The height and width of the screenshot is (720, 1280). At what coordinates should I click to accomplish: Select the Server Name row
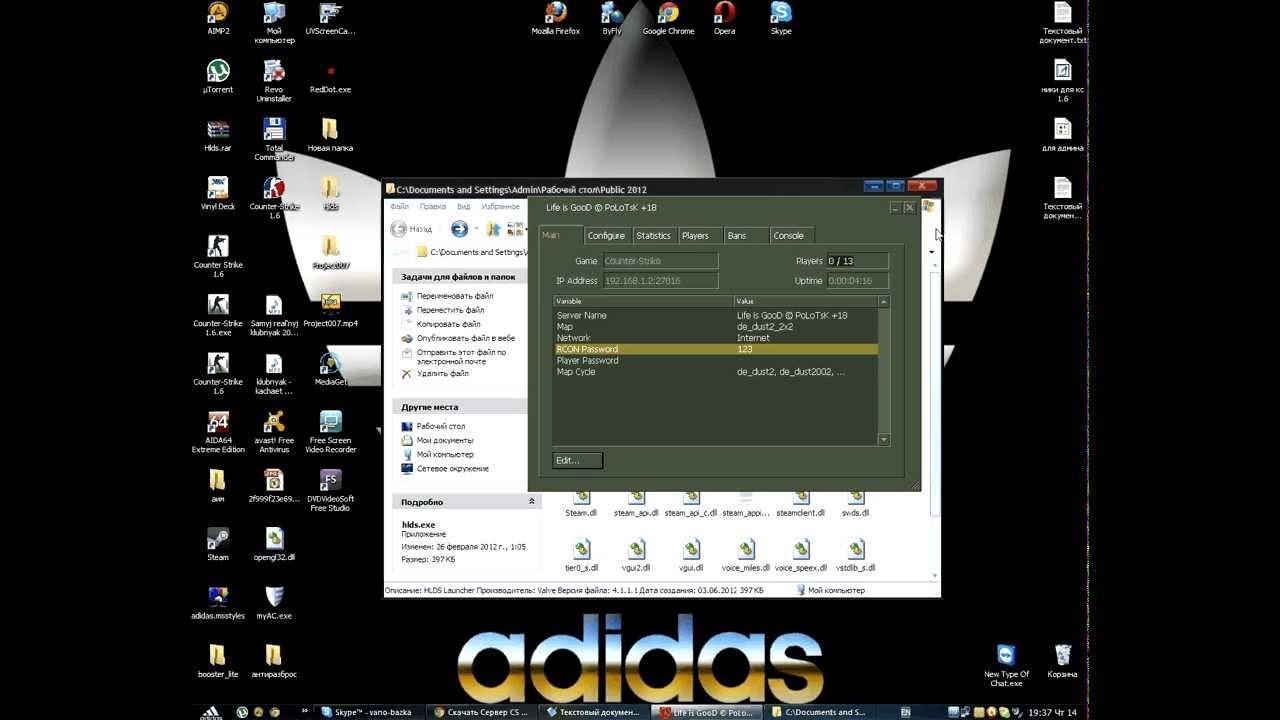(x=716, y=315)
